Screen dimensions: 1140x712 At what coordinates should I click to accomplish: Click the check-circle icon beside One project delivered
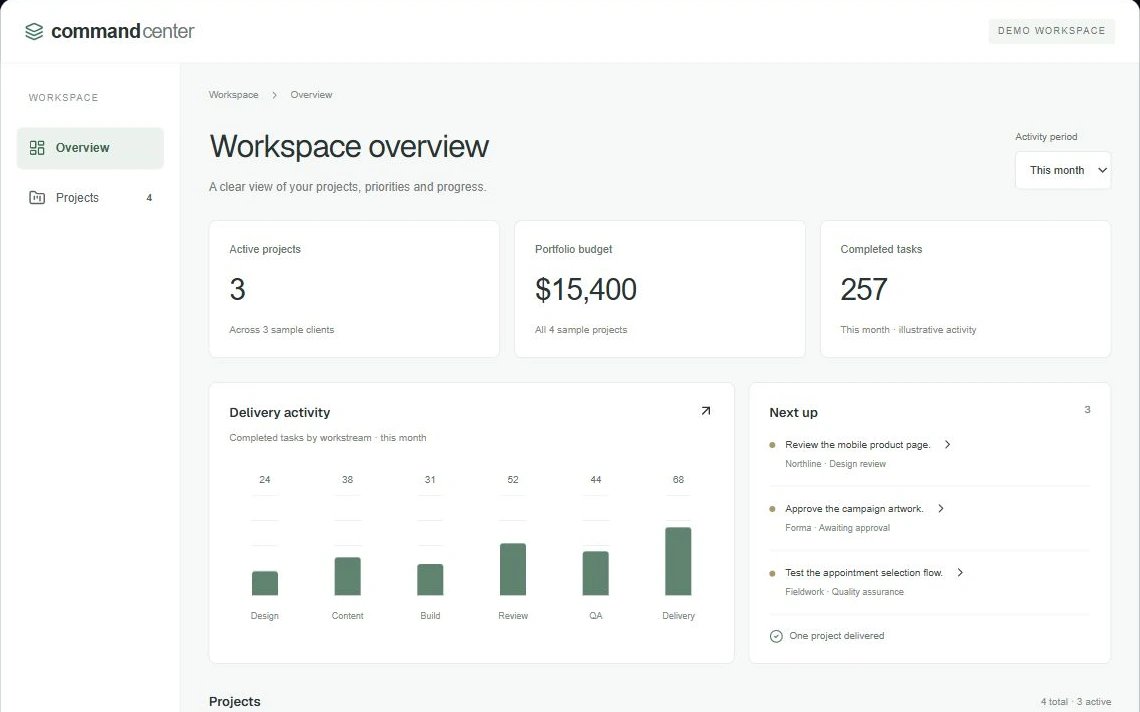click(x=776, y=636)
